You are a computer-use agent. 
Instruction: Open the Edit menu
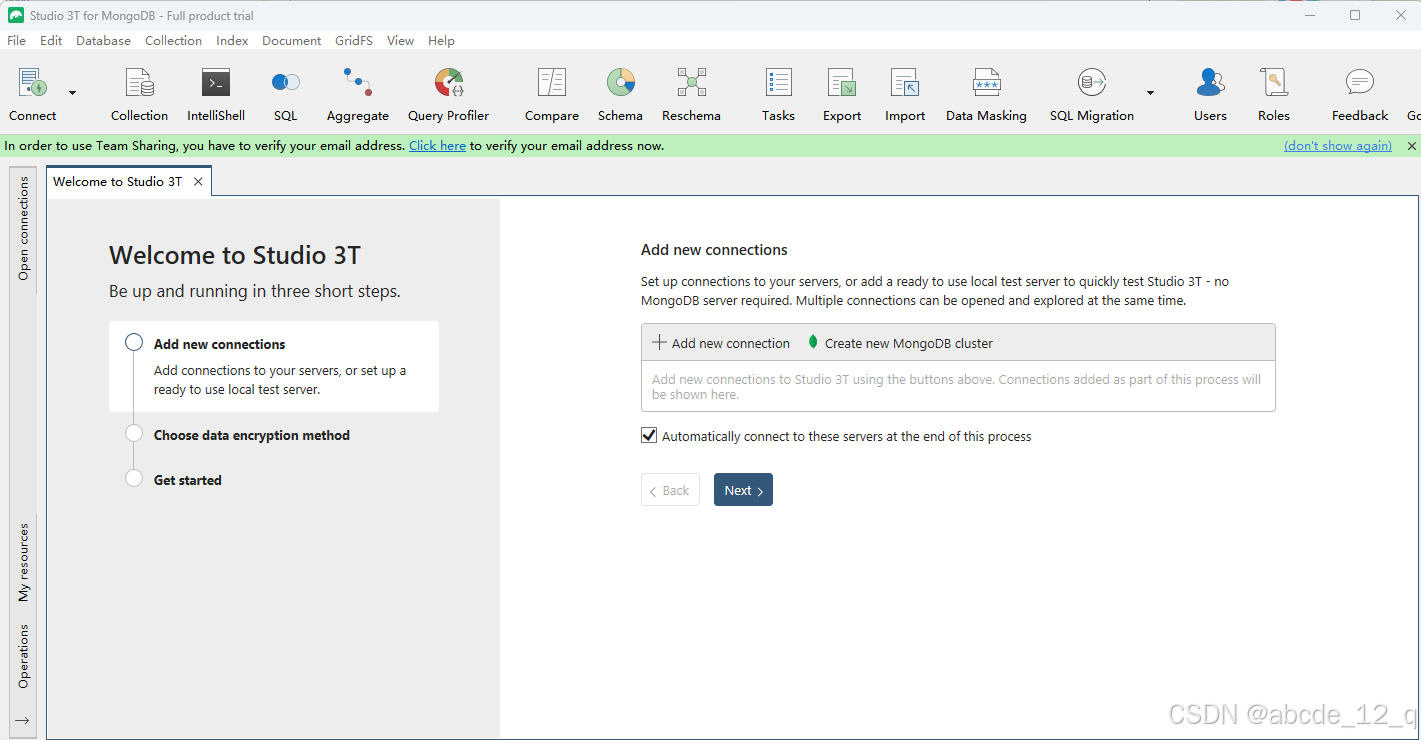pyautogui.click(x=51, y=41)
